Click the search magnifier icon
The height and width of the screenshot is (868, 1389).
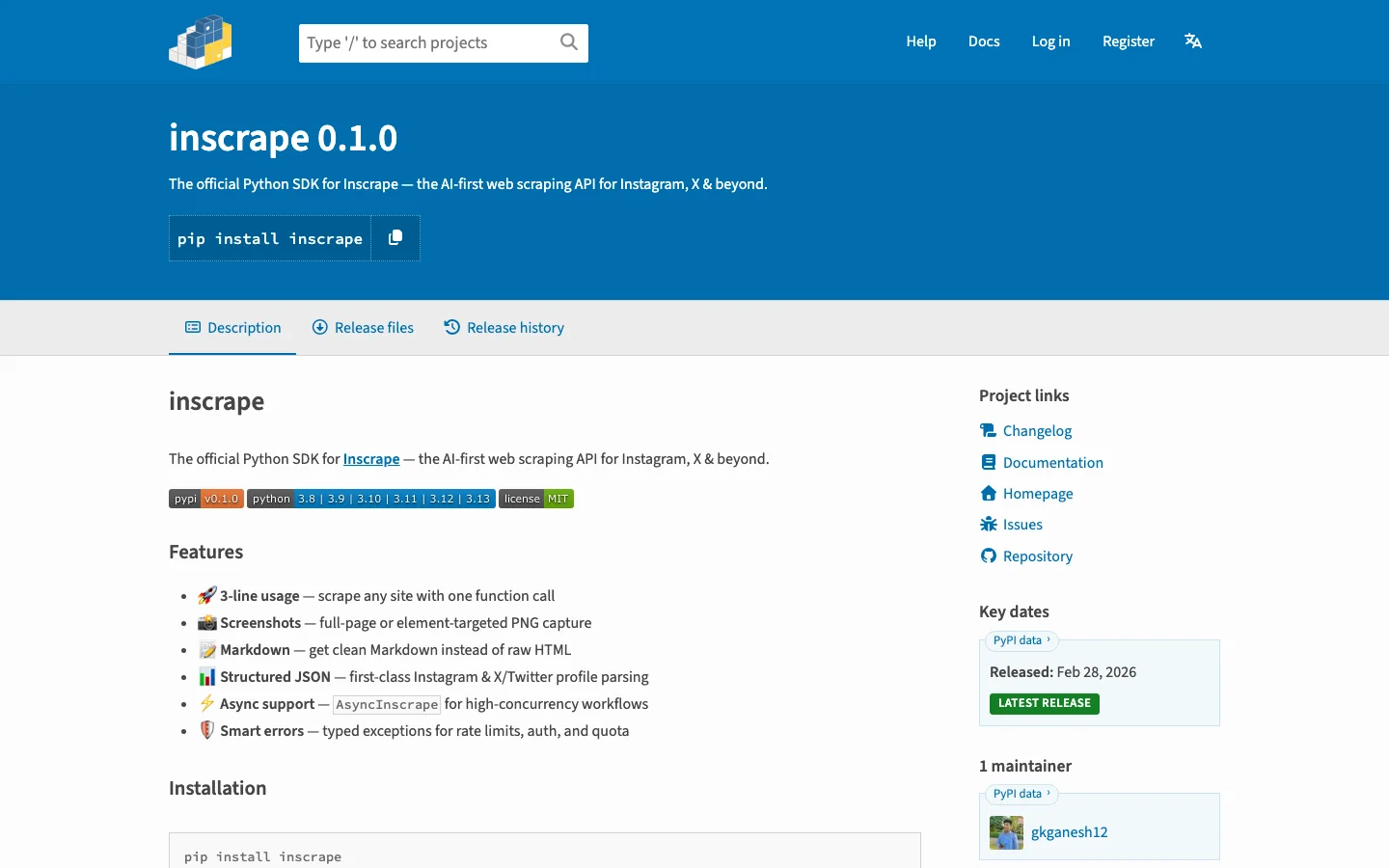click(x=569, y=42)
